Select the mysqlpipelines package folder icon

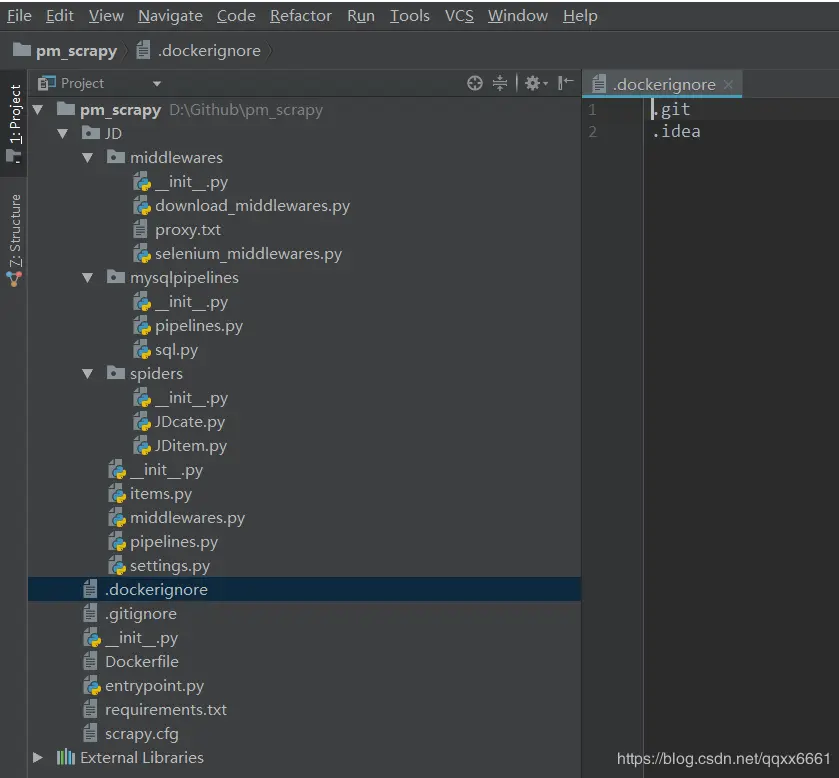[x=116, y=277]
